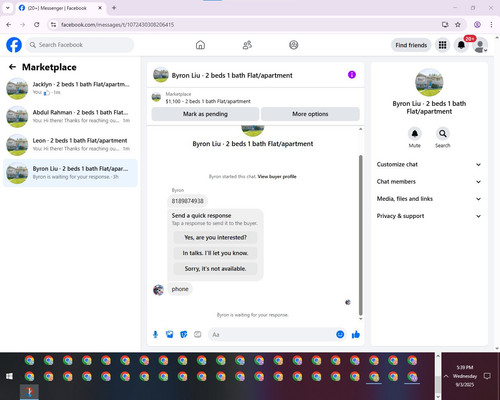Select the Byron Liu conversation
Viewport: 500px width, 400px height.
pos(70,173)
